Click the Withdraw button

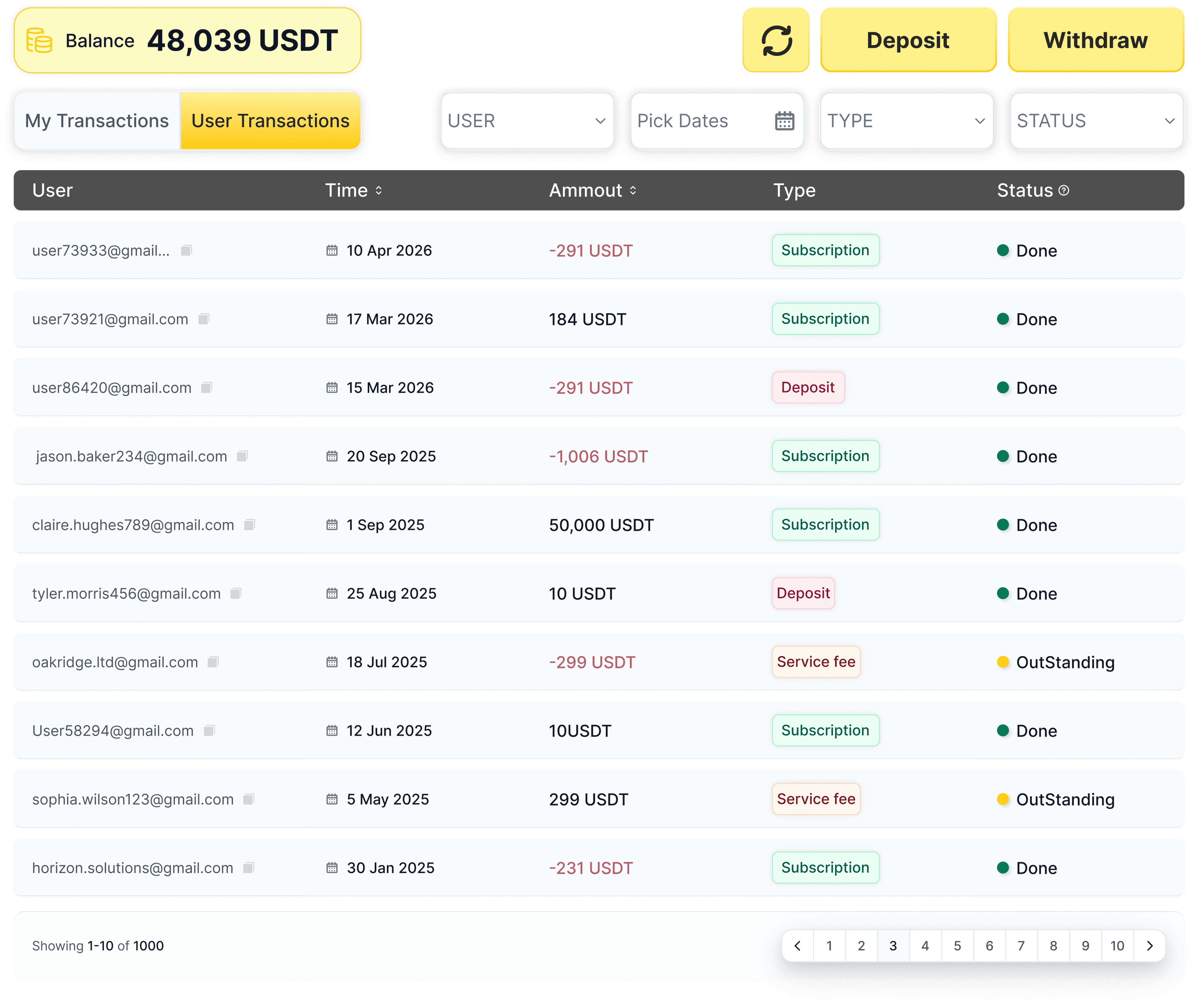(x=1096, y=40)
